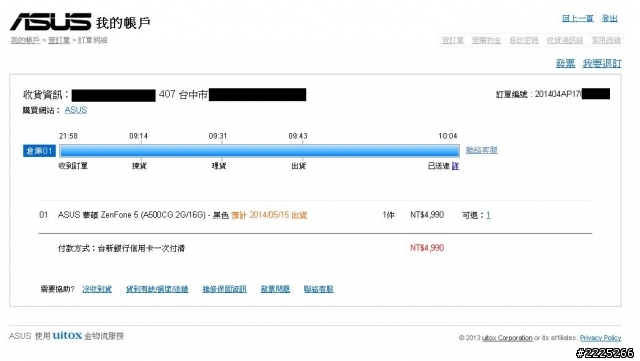Image resolution: width=640 pixels, height=361 pixels.
Task: Click the 倉庫01 warehouse label
Action: tap(39, 151)
